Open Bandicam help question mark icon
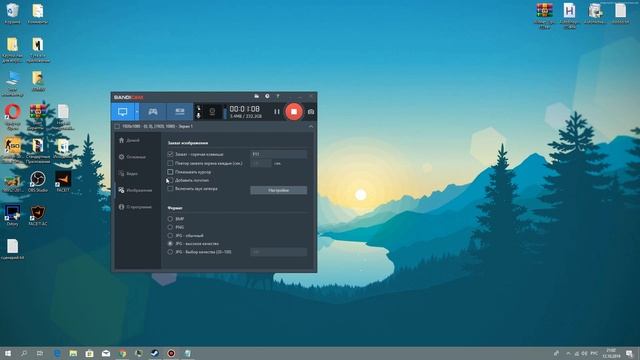The width and height of the screenshot is (640, 360). tap(278, 96)
